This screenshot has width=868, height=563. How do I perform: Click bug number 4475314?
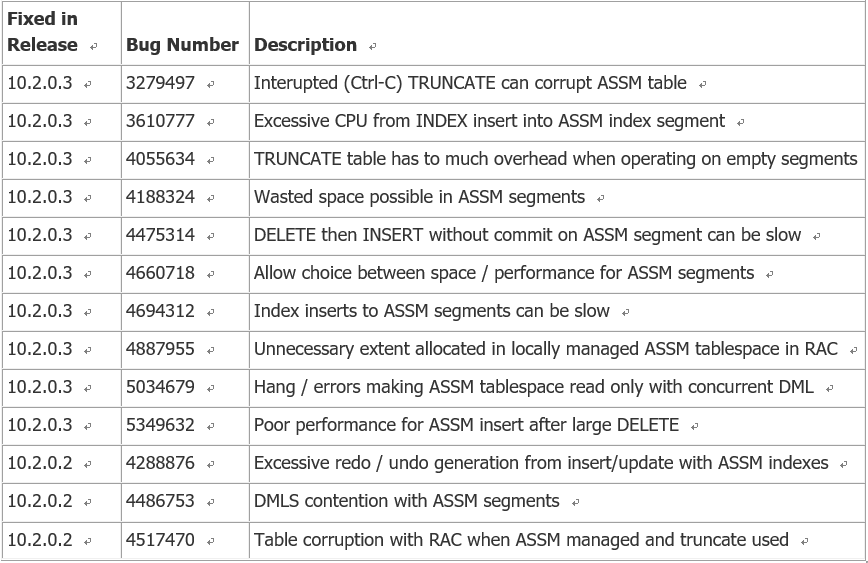click(160, 235)
